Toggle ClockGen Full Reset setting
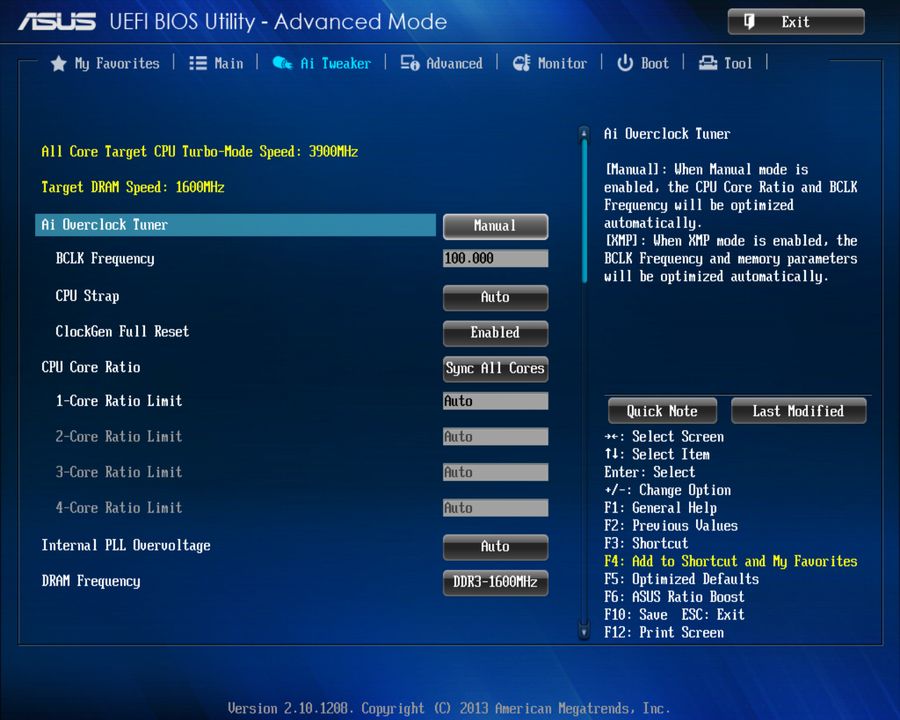 click(495, 333)
